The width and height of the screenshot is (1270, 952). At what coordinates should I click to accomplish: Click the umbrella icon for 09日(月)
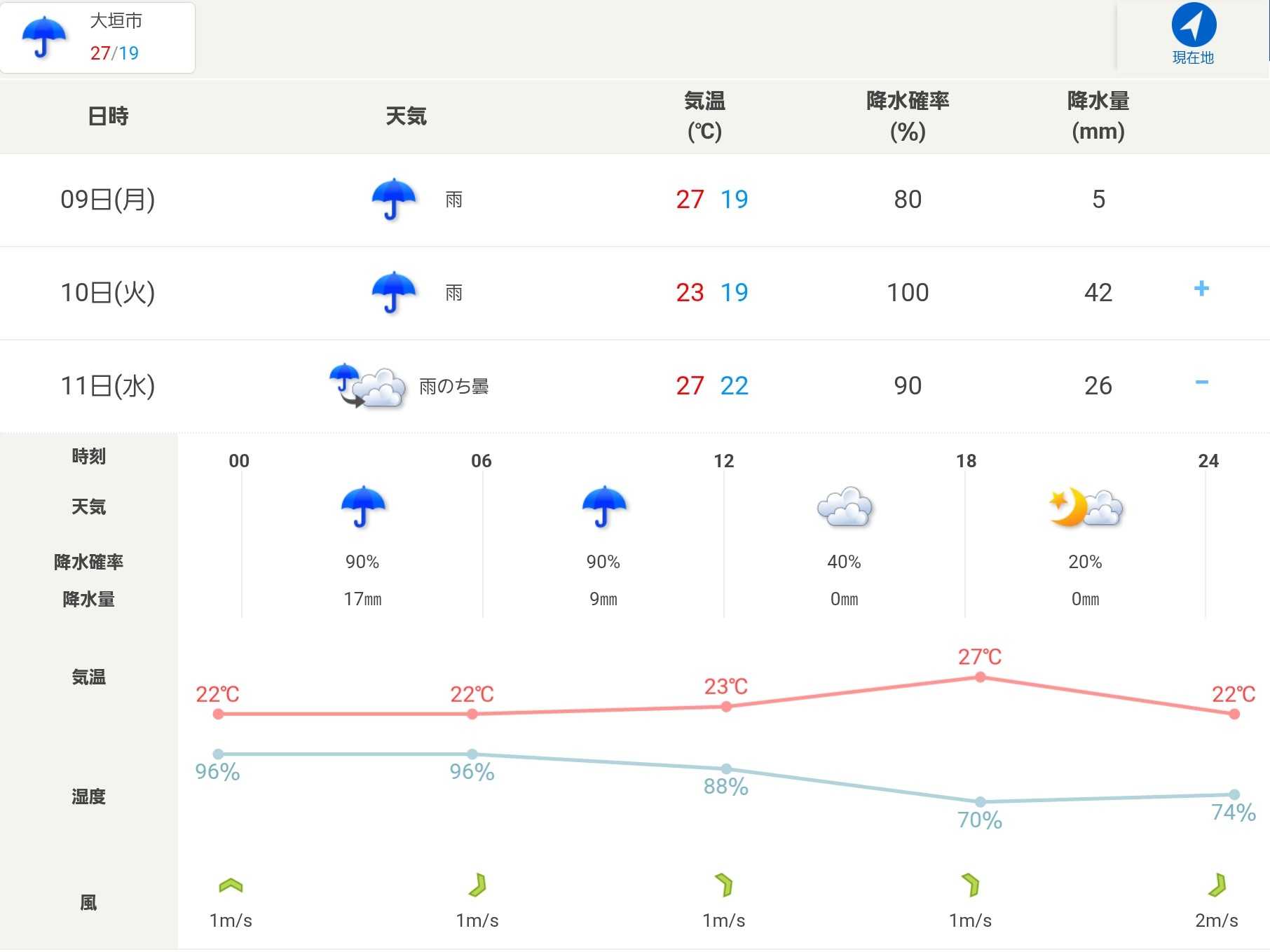[x=393, y=200]
